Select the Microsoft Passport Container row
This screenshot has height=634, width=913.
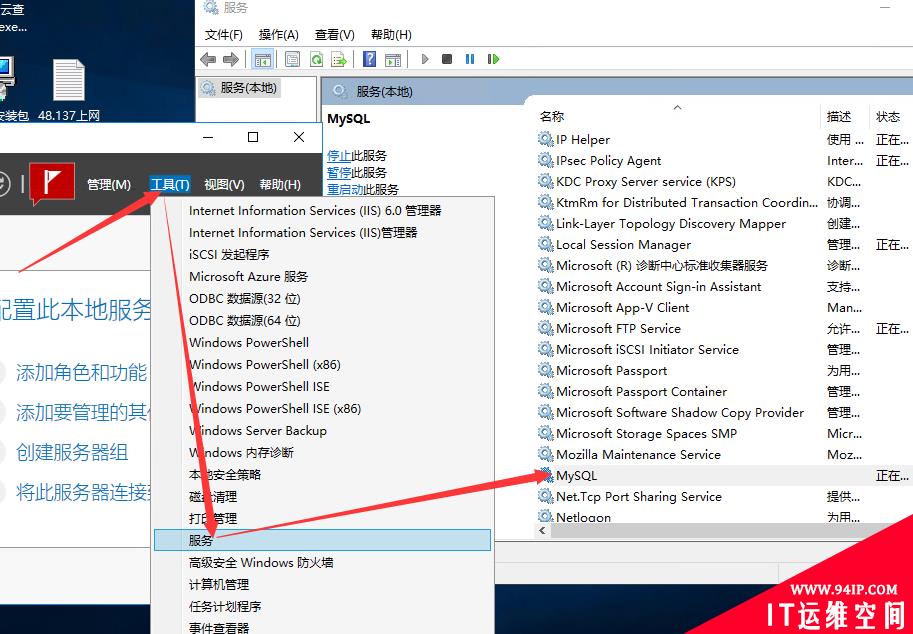(x=724, y=391)
